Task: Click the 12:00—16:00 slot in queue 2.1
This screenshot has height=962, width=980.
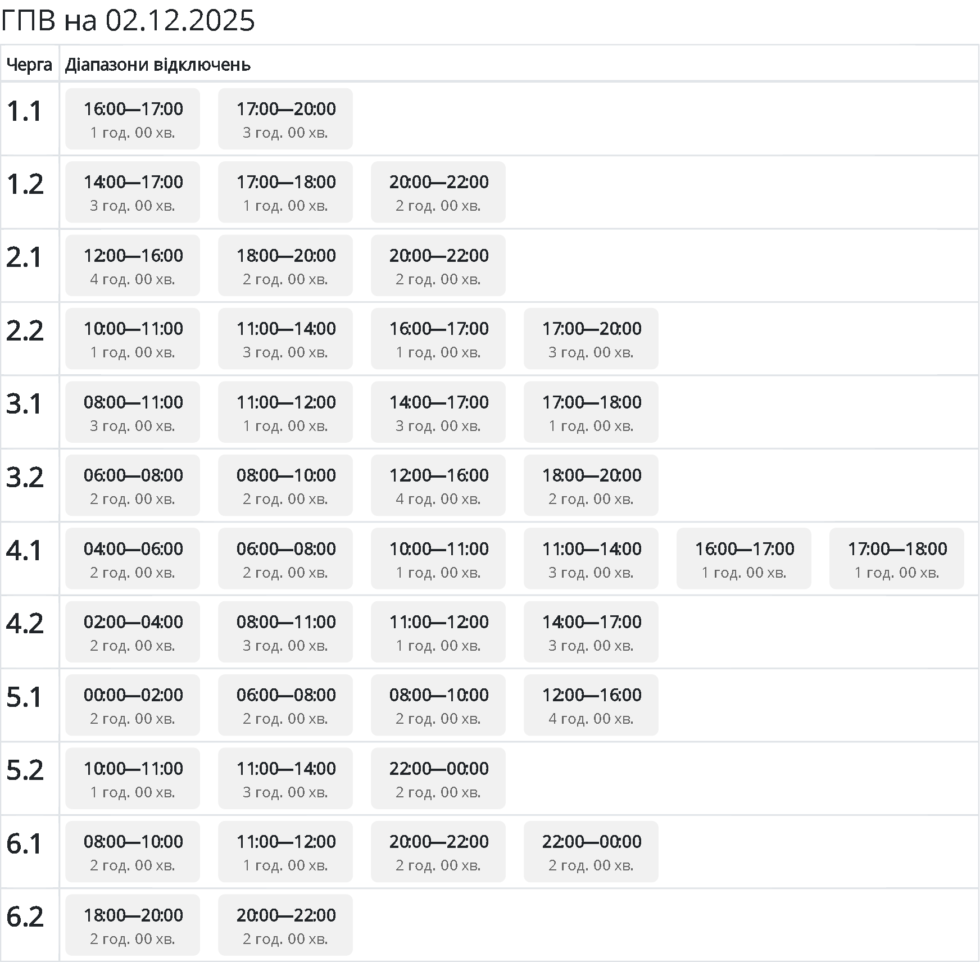Action: pyautogui.click(x=133, y=265)
